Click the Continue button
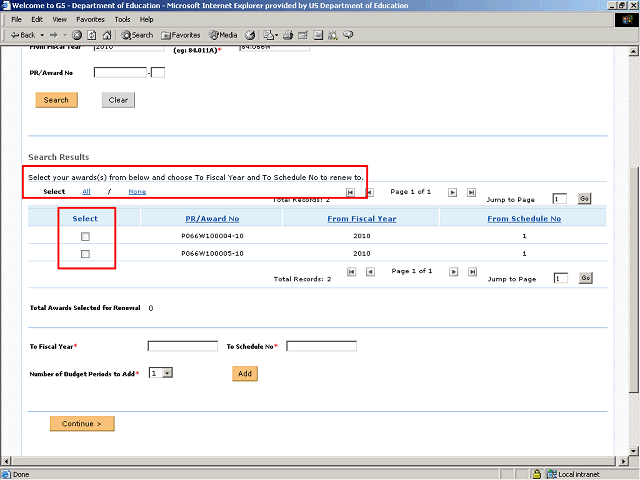Screen dimensions: 640x480 (x=82, y=424)
